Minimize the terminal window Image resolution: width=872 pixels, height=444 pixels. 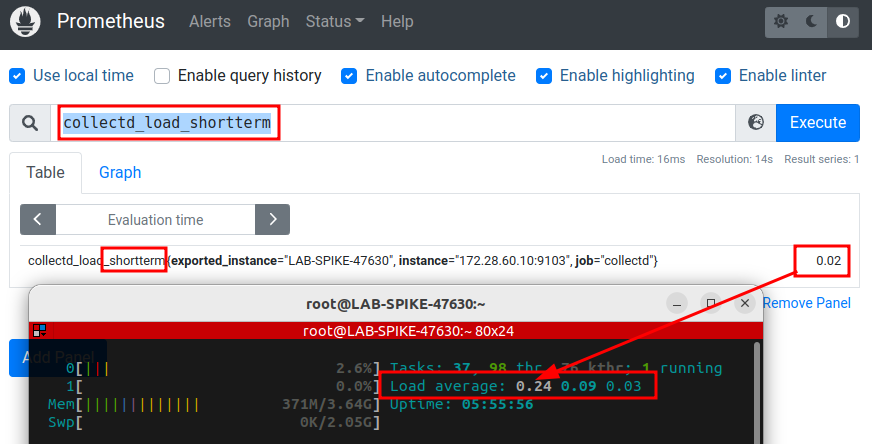point(677,304)
